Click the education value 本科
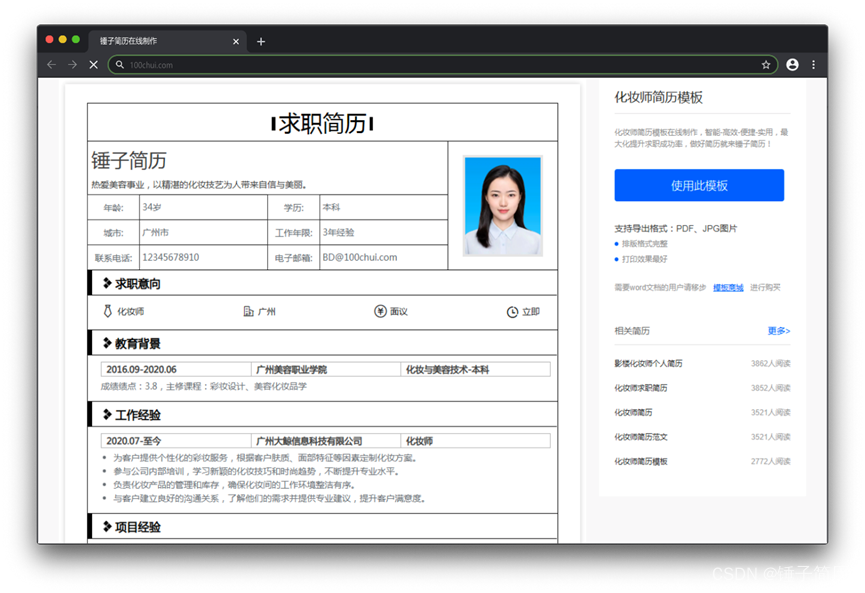The height and width of the screenshot is (593, 865). 331,207
